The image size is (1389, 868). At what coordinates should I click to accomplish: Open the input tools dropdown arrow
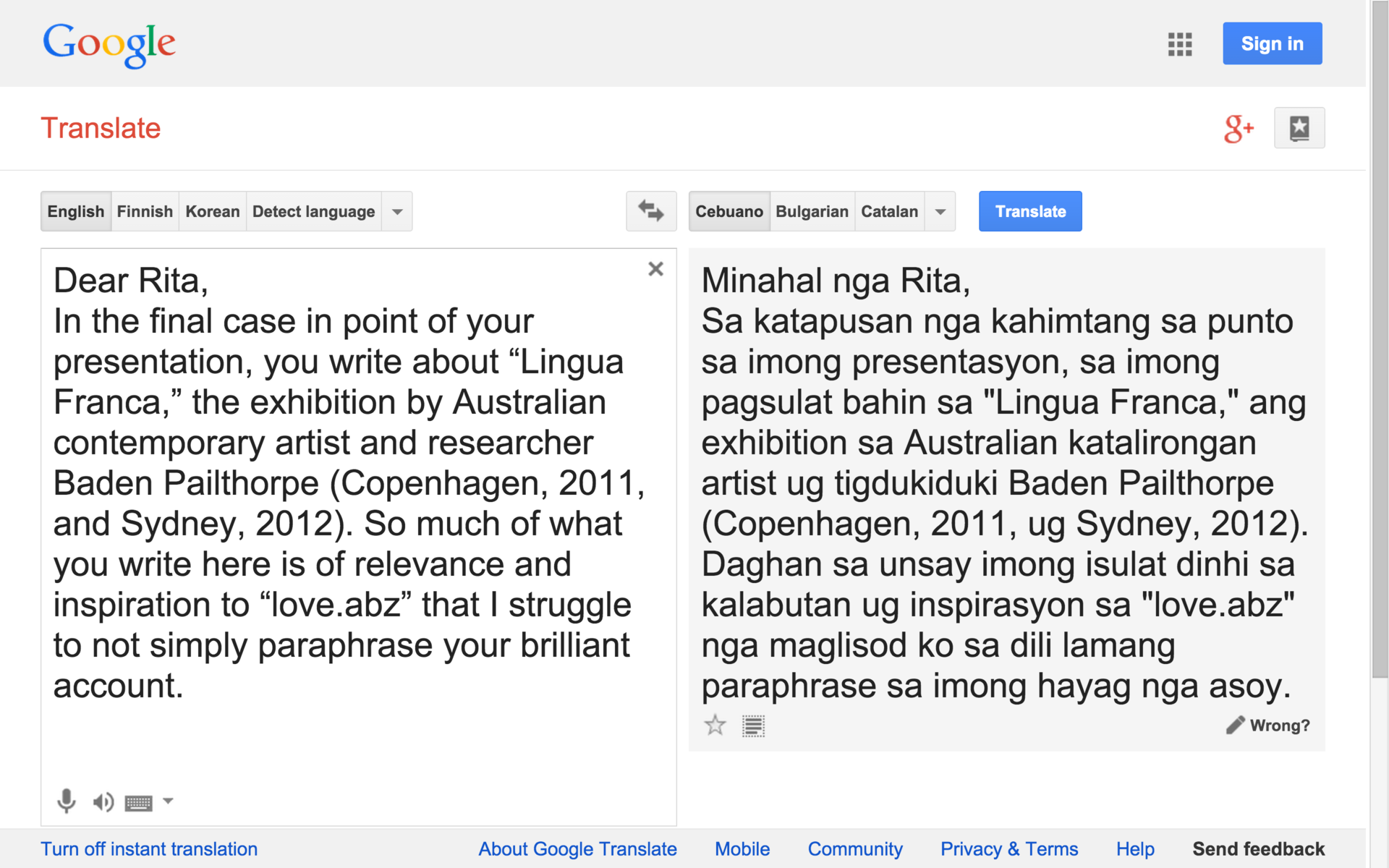click(x=169, y=801)
